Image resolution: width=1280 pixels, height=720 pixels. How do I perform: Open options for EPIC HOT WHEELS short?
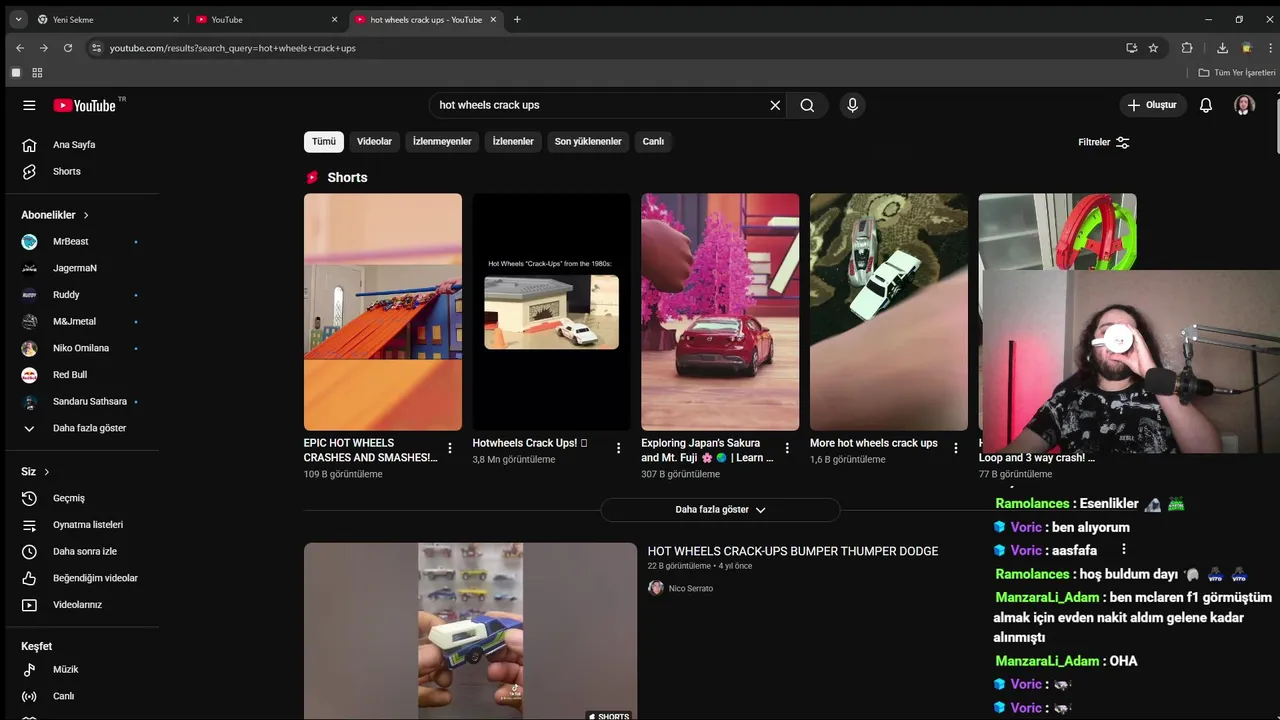click(450, 448)
